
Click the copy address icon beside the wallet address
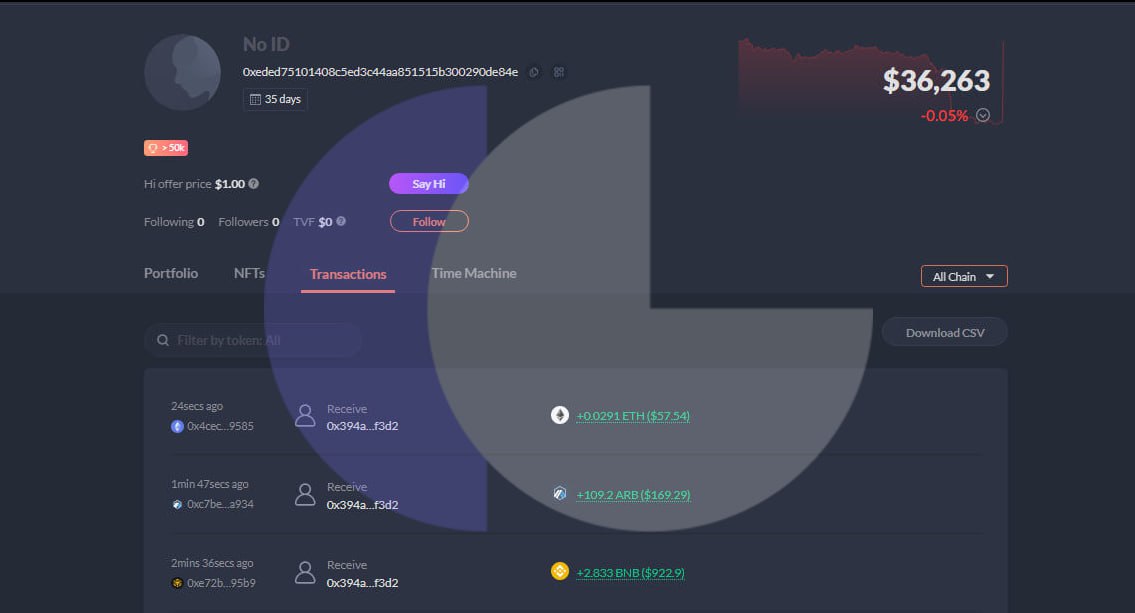click(x=534, y=72)
